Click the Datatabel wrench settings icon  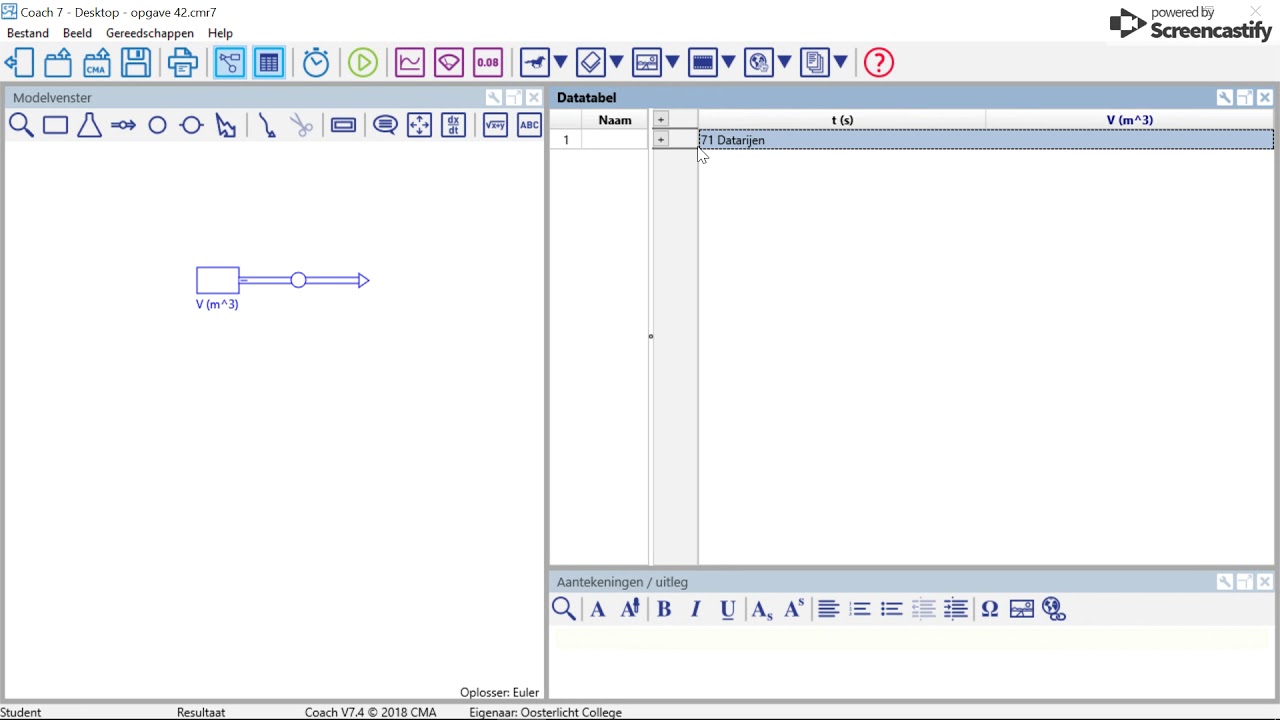click(x=1224, y=98)
